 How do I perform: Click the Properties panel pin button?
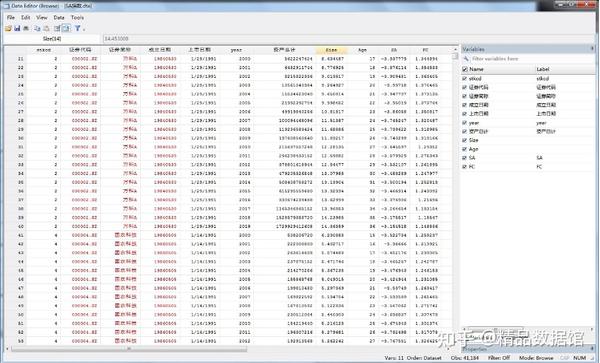coord(592,349)
